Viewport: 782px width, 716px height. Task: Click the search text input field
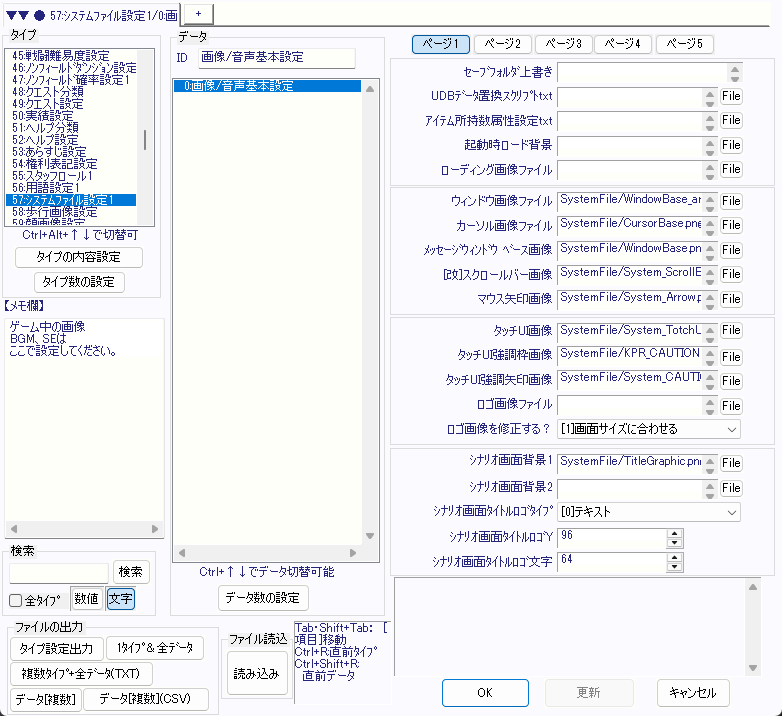(x=59, y=572)
